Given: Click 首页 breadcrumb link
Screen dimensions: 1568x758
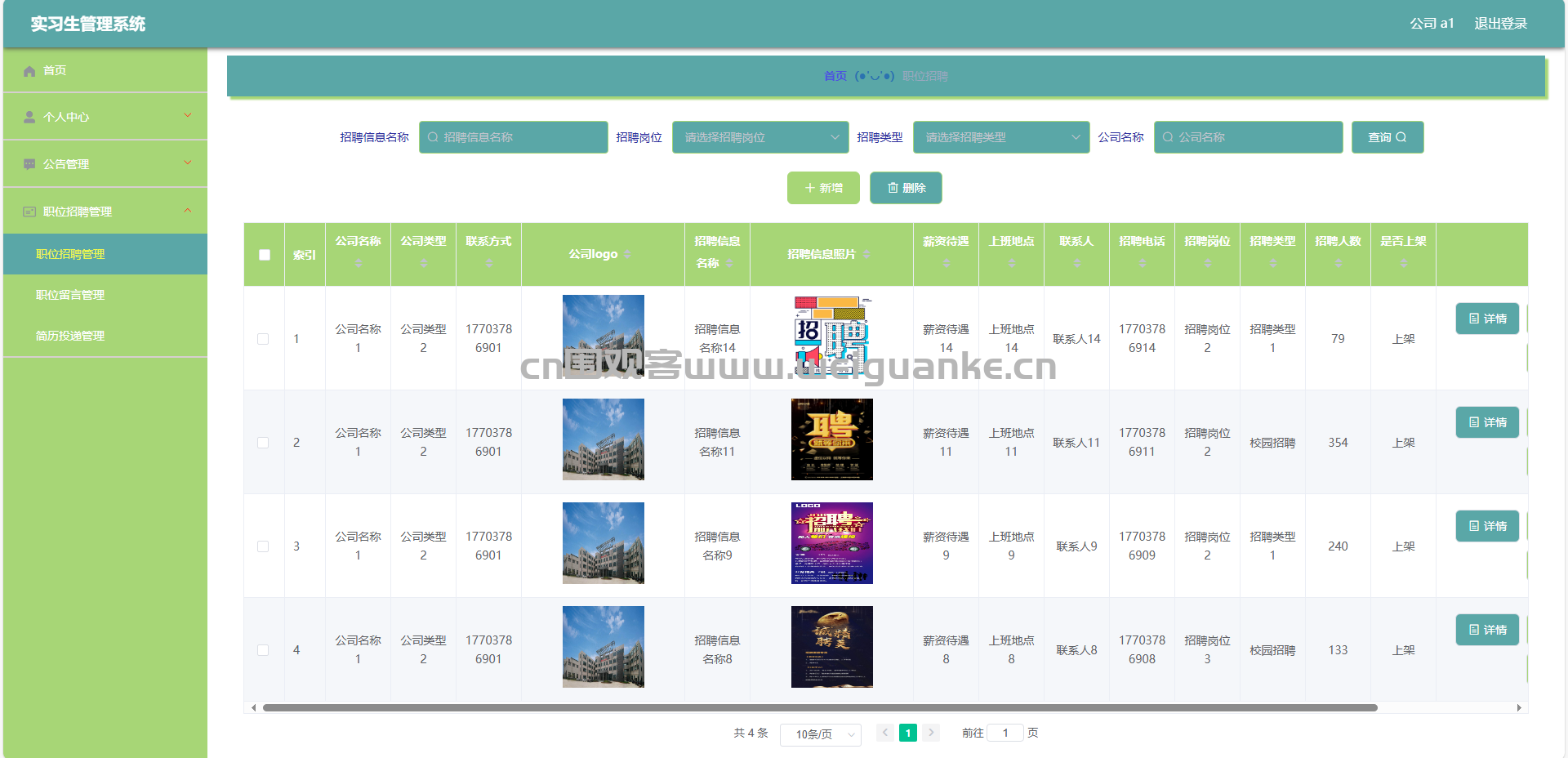Looking at the screenshot, I should (x=835, y=76).
